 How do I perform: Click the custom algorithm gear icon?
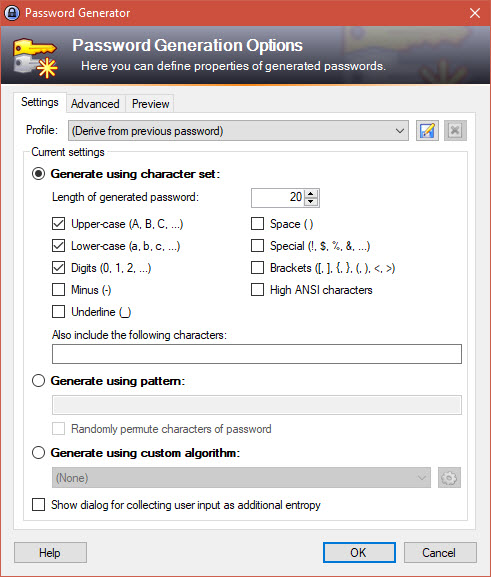click(x=449, y=478)
